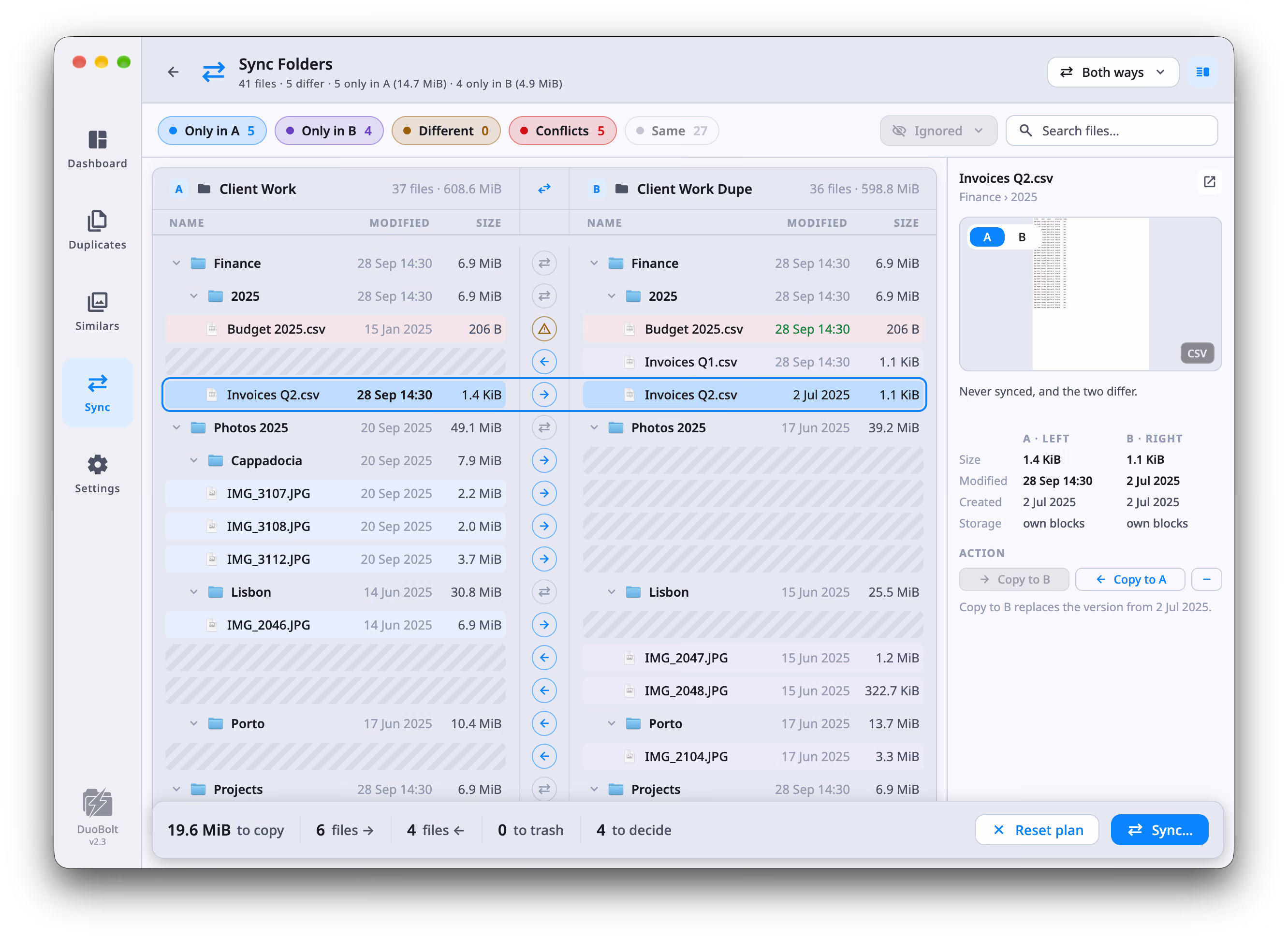Toggle the Only in B filter
This screenshot has height=940, width=1288.
[x=329, y=131]
